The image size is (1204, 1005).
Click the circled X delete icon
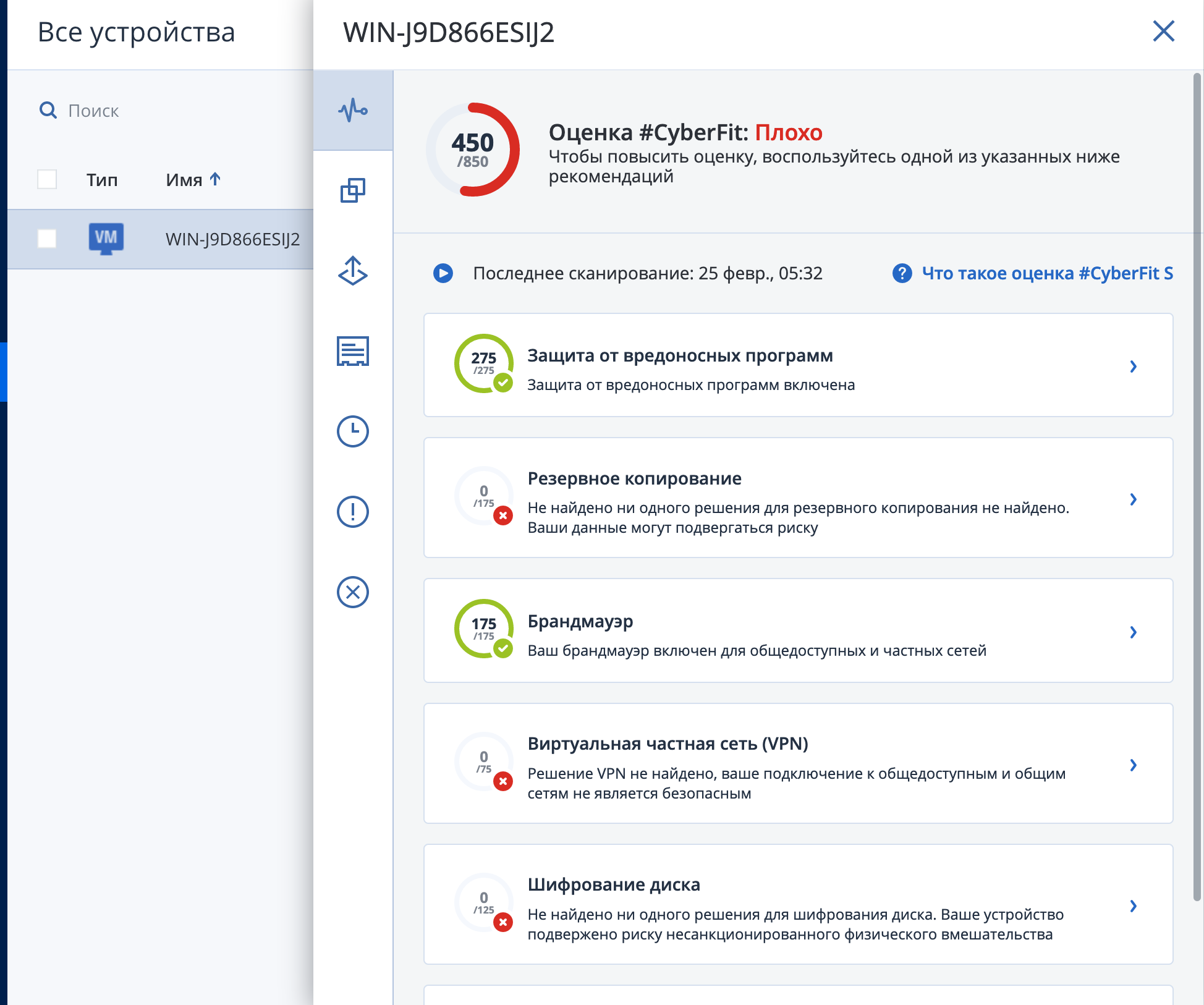353,592
